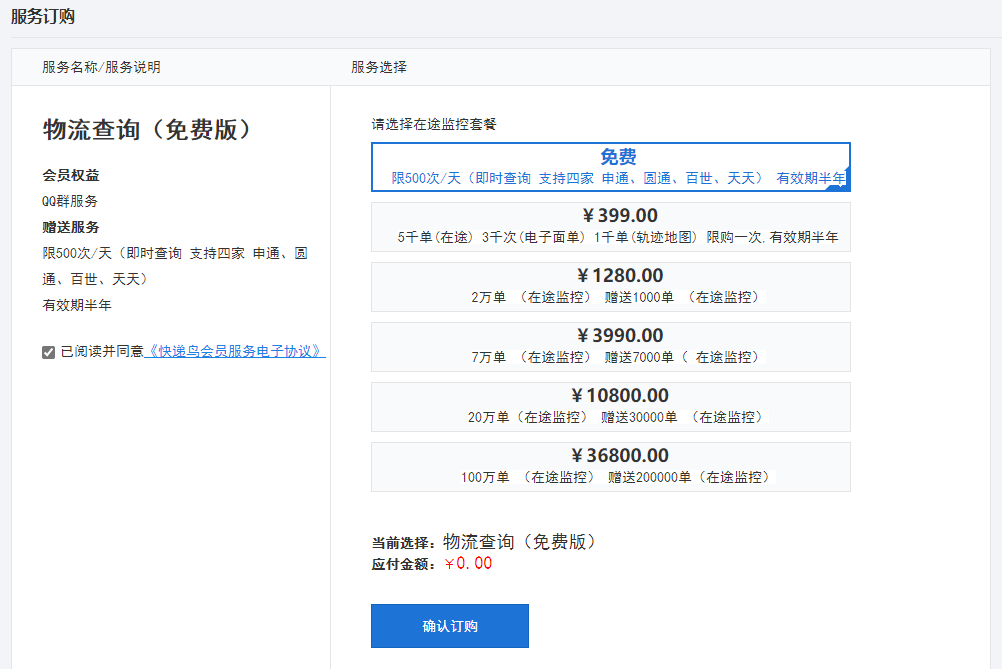Click the 赠送服务 label
Viewport: 1002px width, 669px height.
pyautogui.click(x=71, y=227)
